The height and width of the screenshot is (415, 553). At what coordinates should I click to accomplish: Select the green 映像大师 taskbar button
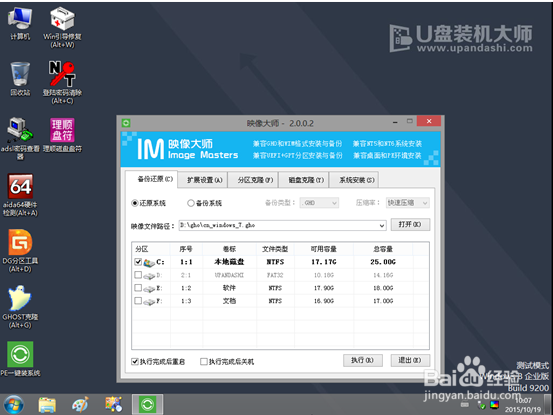click(x=147, y=404)
